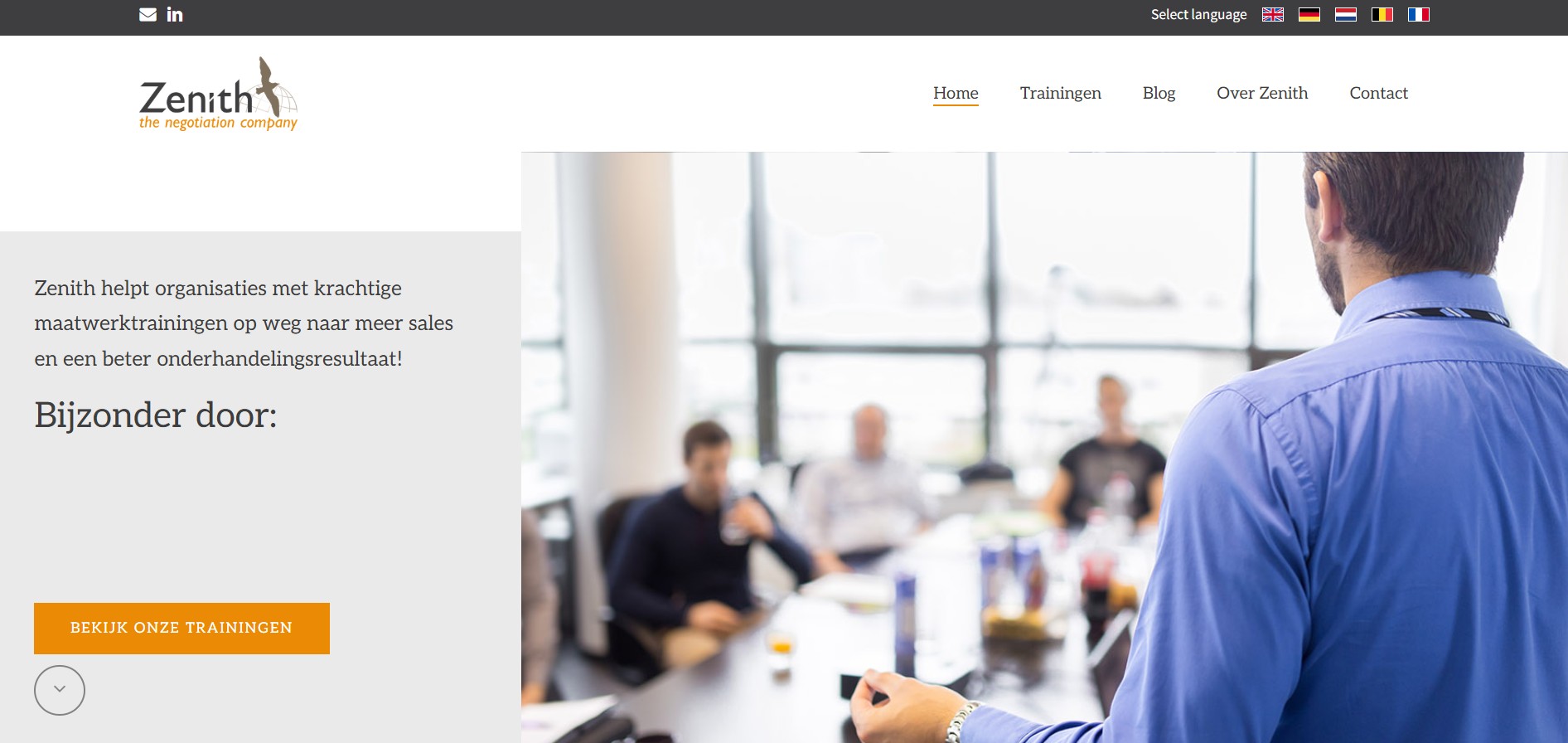Click the Bekijk Onze Trainingen button
The width and height of the screenshot is (1568, 743).
(181, 628)
